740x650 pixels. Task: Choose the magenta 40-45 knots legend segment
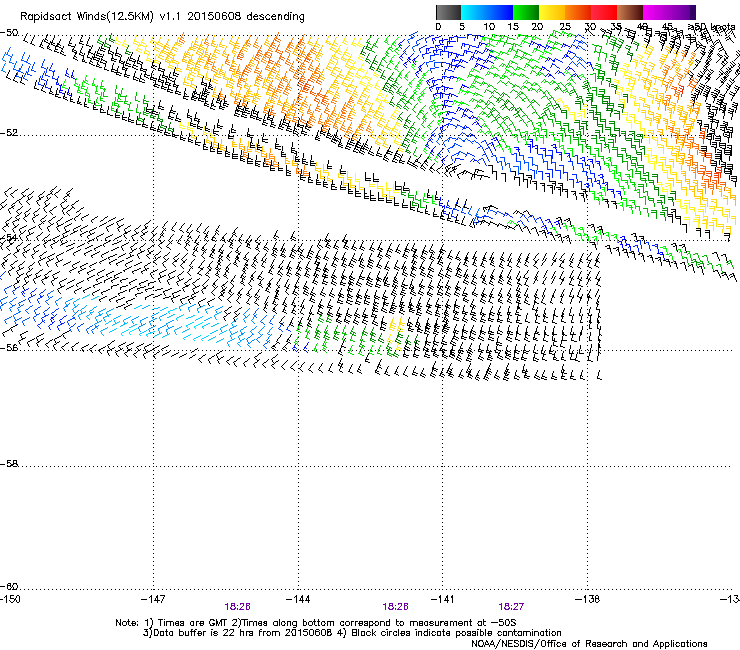656,12
